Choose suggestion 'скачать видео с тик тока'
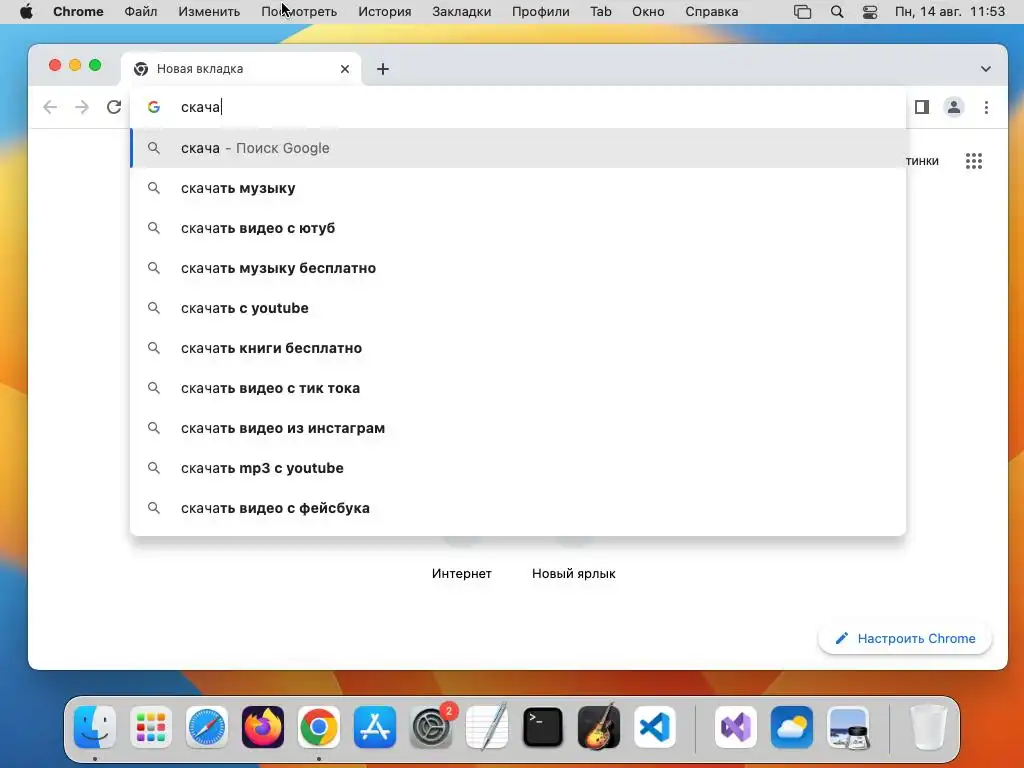Screen dimensions: 1024x768 coord(518,388)
